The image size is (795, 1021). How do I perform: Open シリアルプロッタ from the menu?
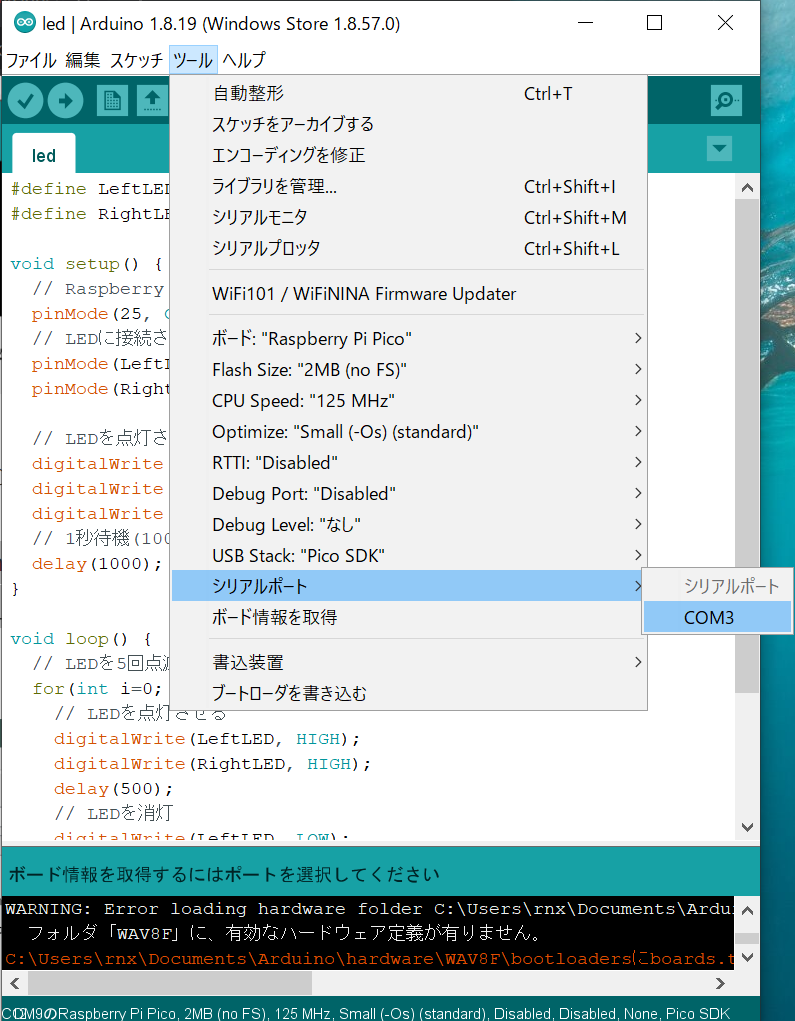tap(409, 249)
